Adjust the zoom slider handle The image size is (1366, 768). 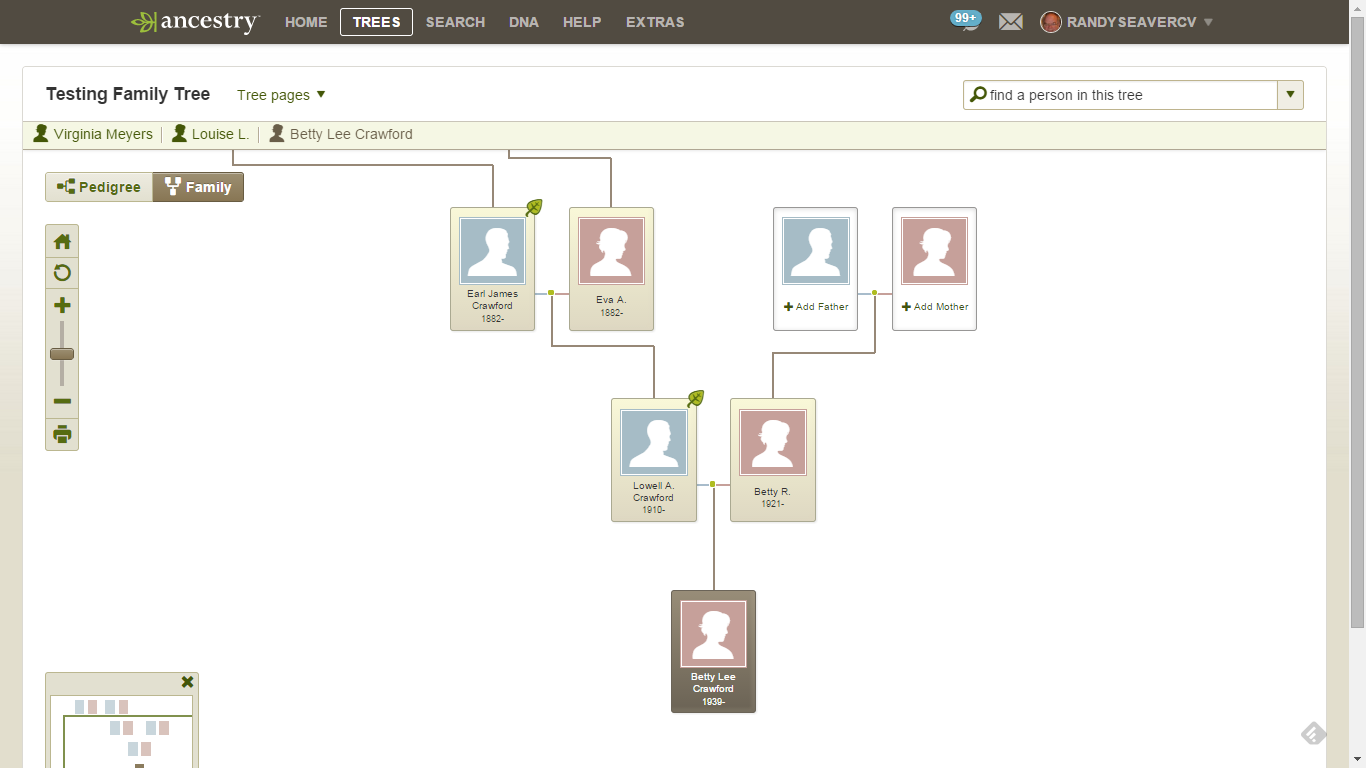61,353
